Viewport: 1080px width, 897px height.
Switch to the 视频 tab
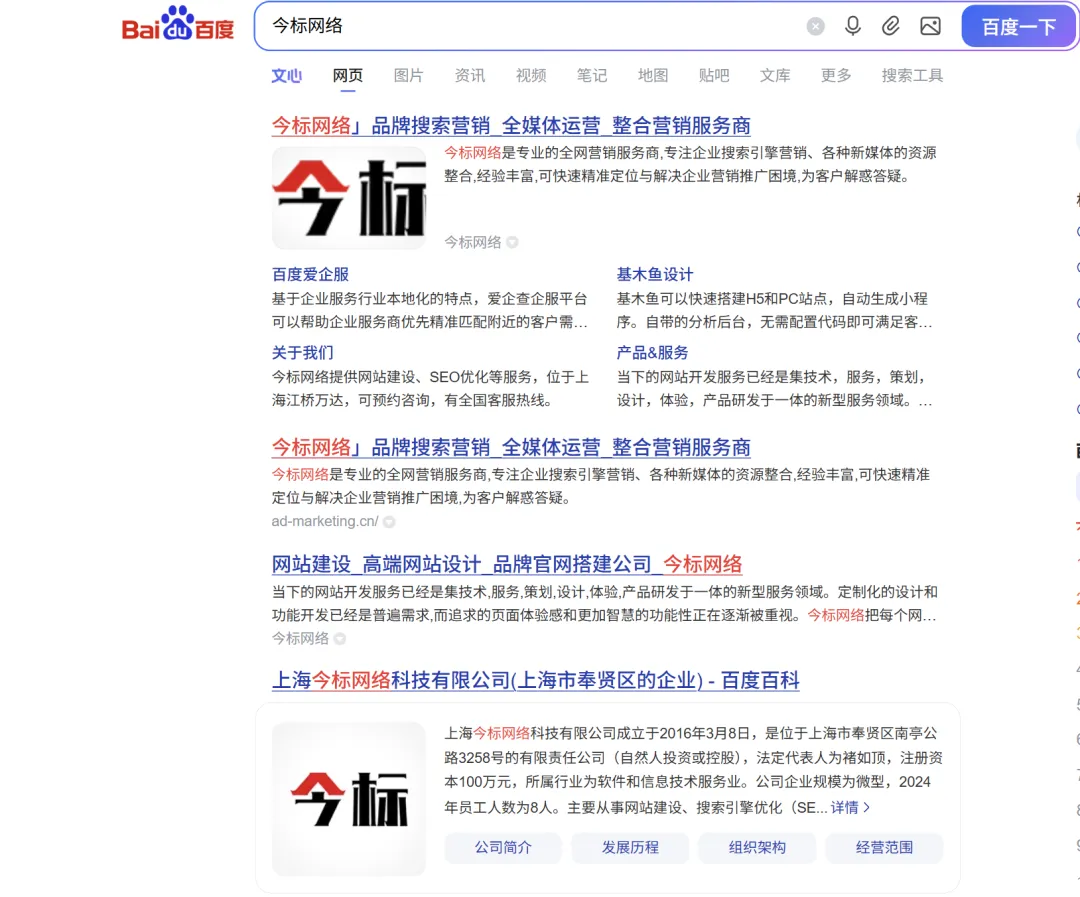531,75
